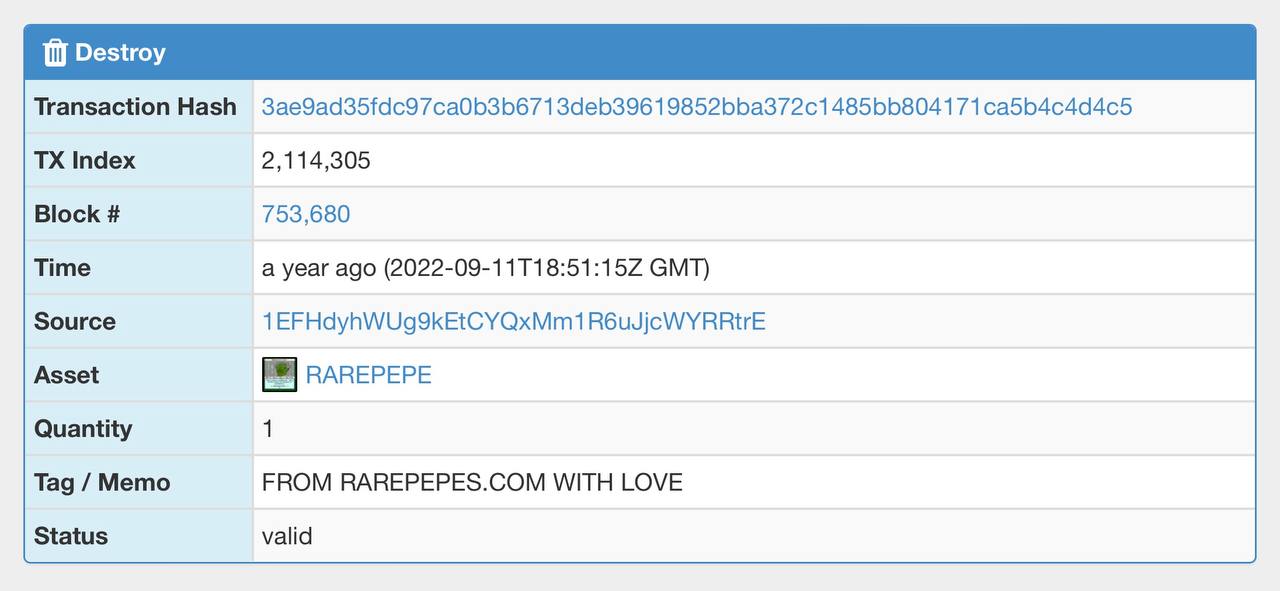Image resolution: width=1280 pixels, height=591 pixels.
Task: Click the memo text FROM RAREPEPES.COM WITH LOVE
Action: (472, 483)
